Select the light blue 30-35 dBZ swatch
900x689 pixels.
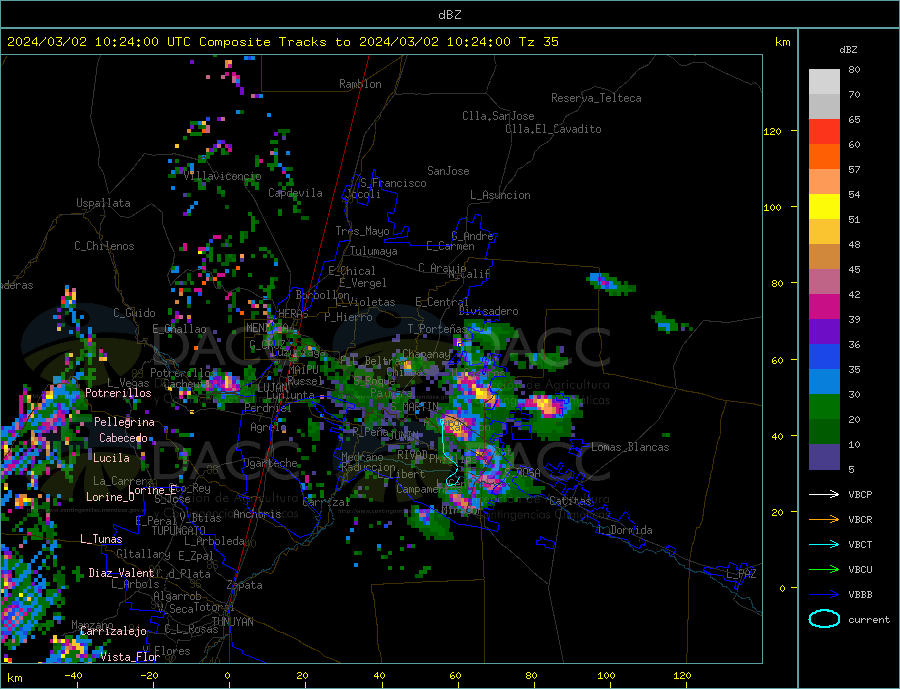(824, 382)
